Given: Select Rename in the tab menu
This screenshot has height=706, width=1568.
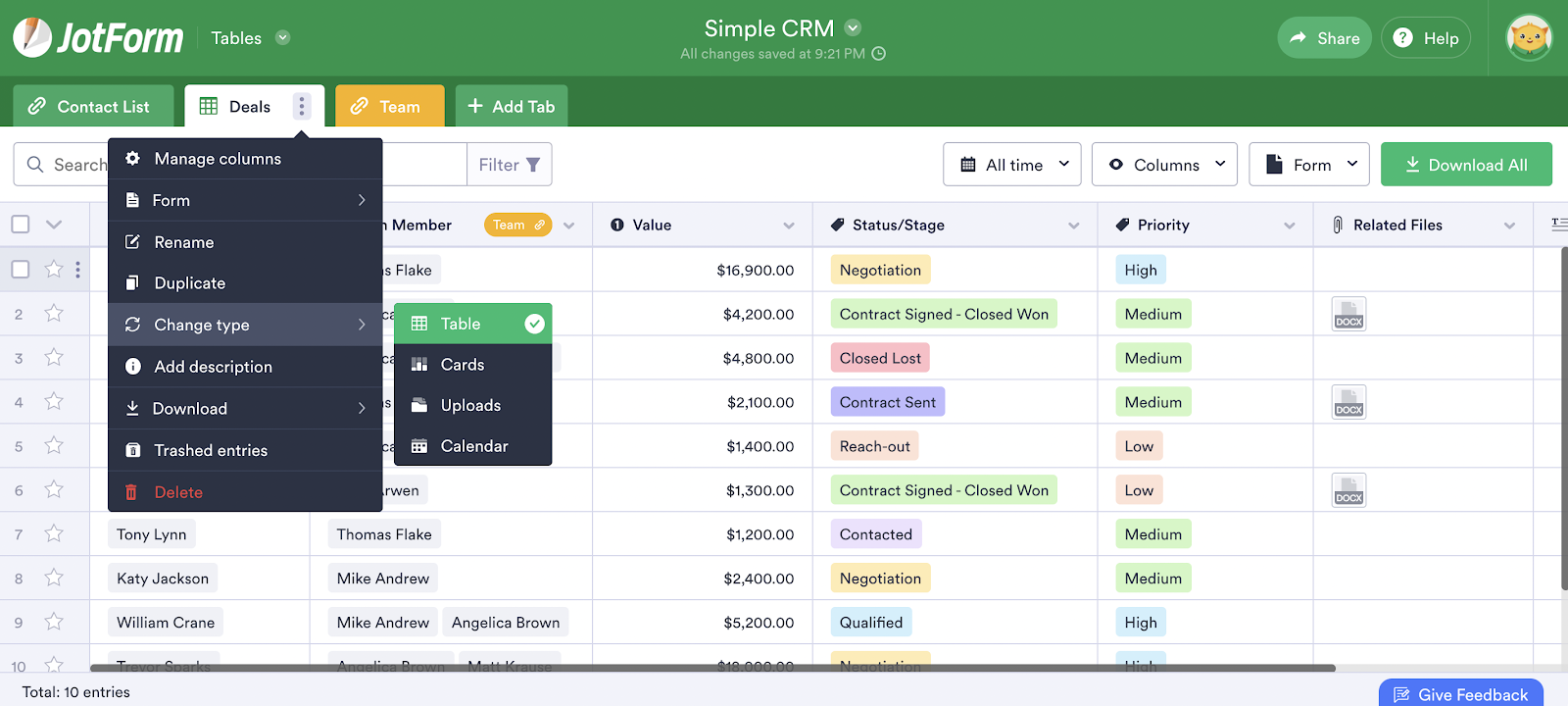Looking at the screenshot, I should pos(245,242).
